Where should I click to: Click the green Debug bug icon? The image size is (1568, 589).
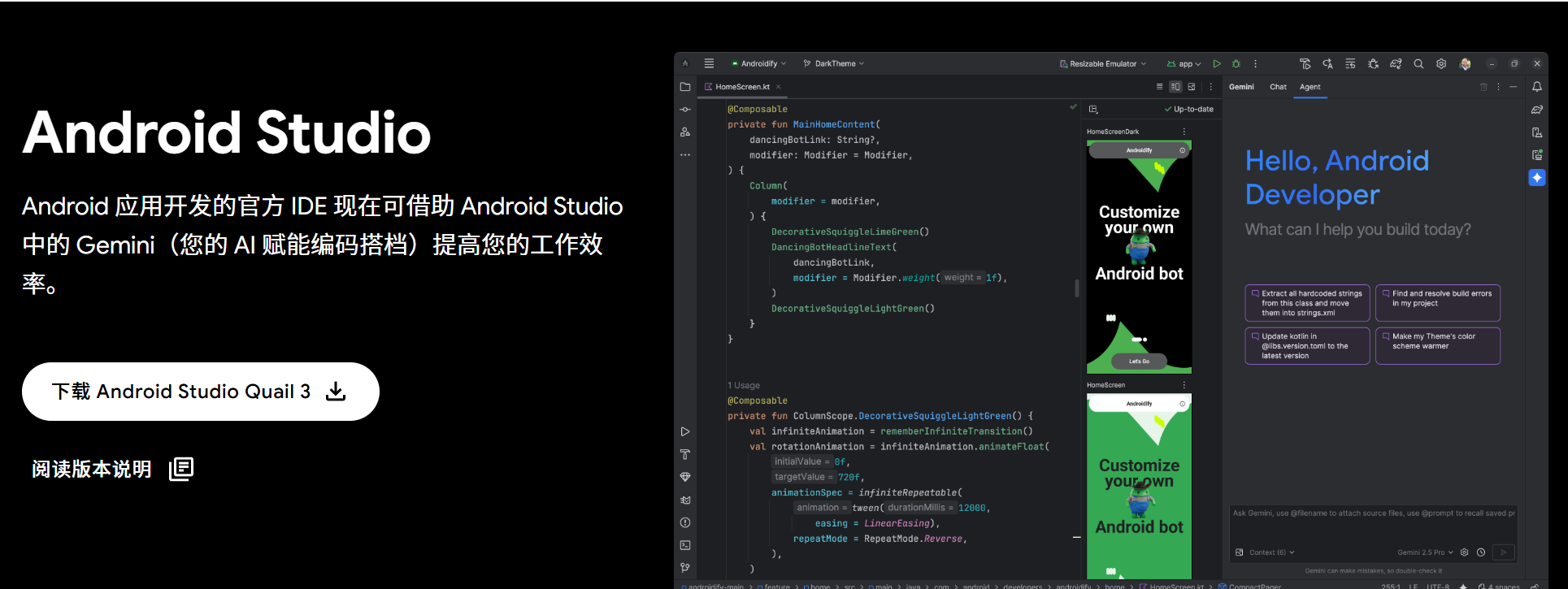(1236, 63)
